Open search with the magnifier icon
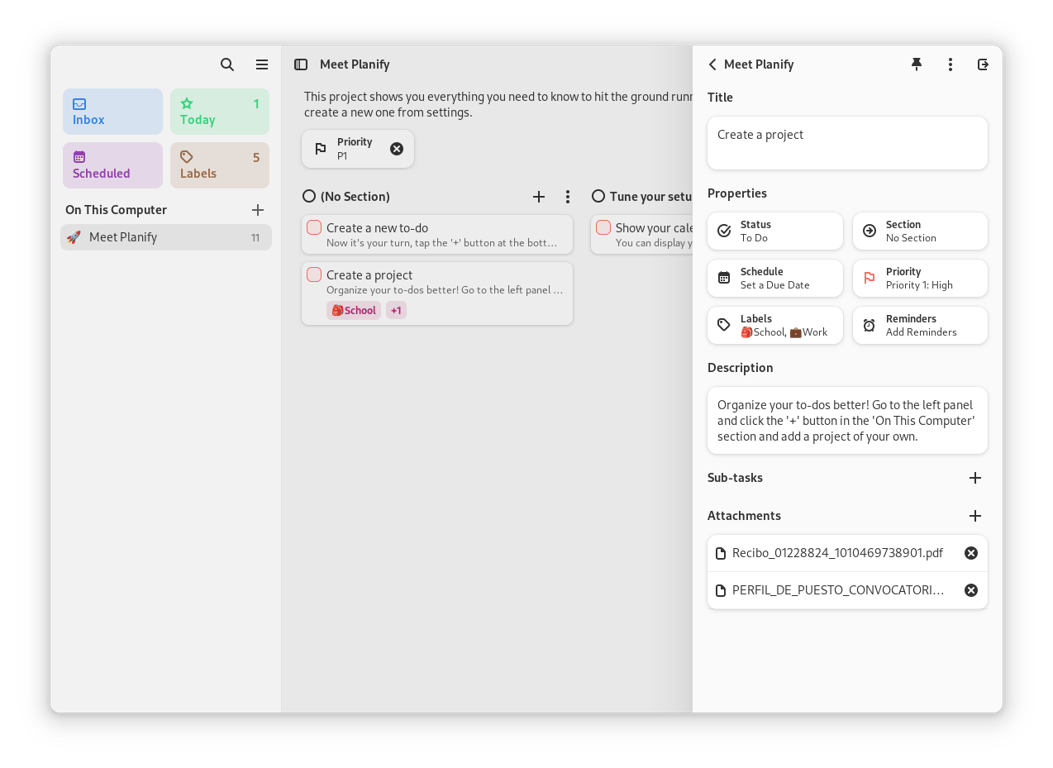This screenshot has width=1053, height=768. [x=227, y=64]
